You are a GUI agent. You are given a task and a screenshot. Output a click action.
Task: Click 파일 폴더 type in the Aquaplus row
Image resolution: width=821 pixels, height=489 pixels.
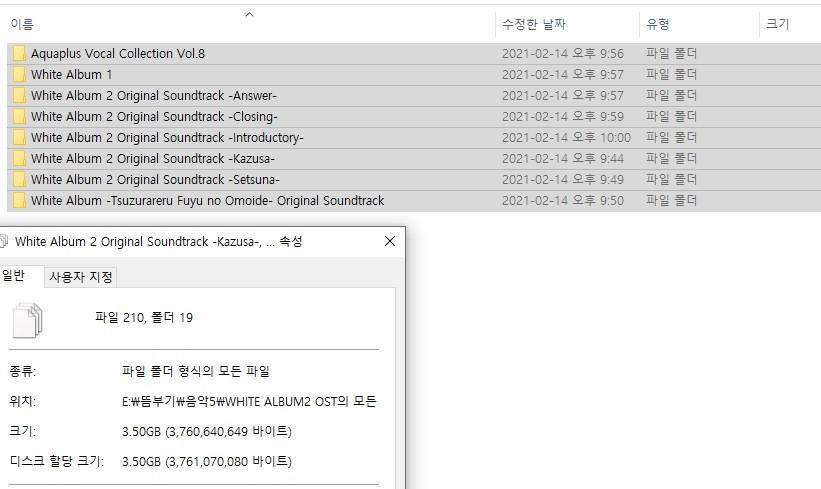[671, 53]
